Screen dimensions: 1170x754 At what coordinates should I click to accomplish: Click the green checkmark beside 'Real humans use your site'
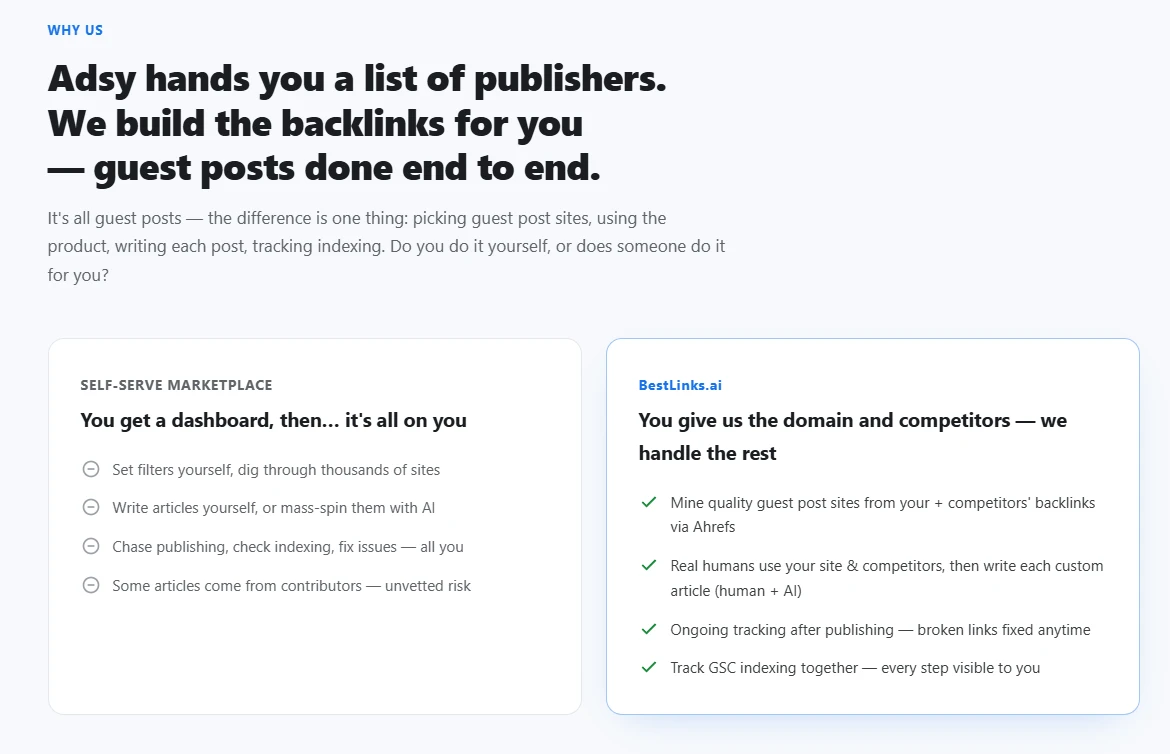tap(648, 565)
